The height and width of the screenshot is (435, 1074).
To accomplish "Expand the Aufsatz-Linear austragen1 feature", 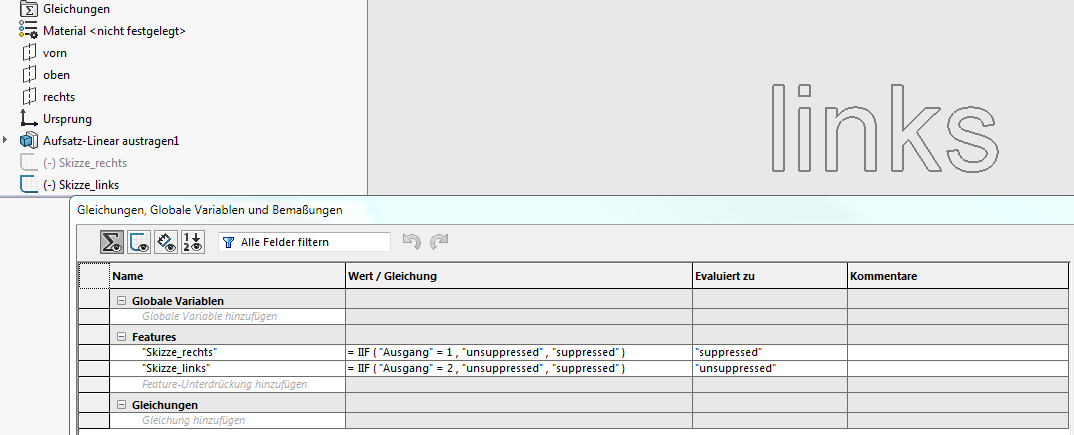I will pos(6,140).
